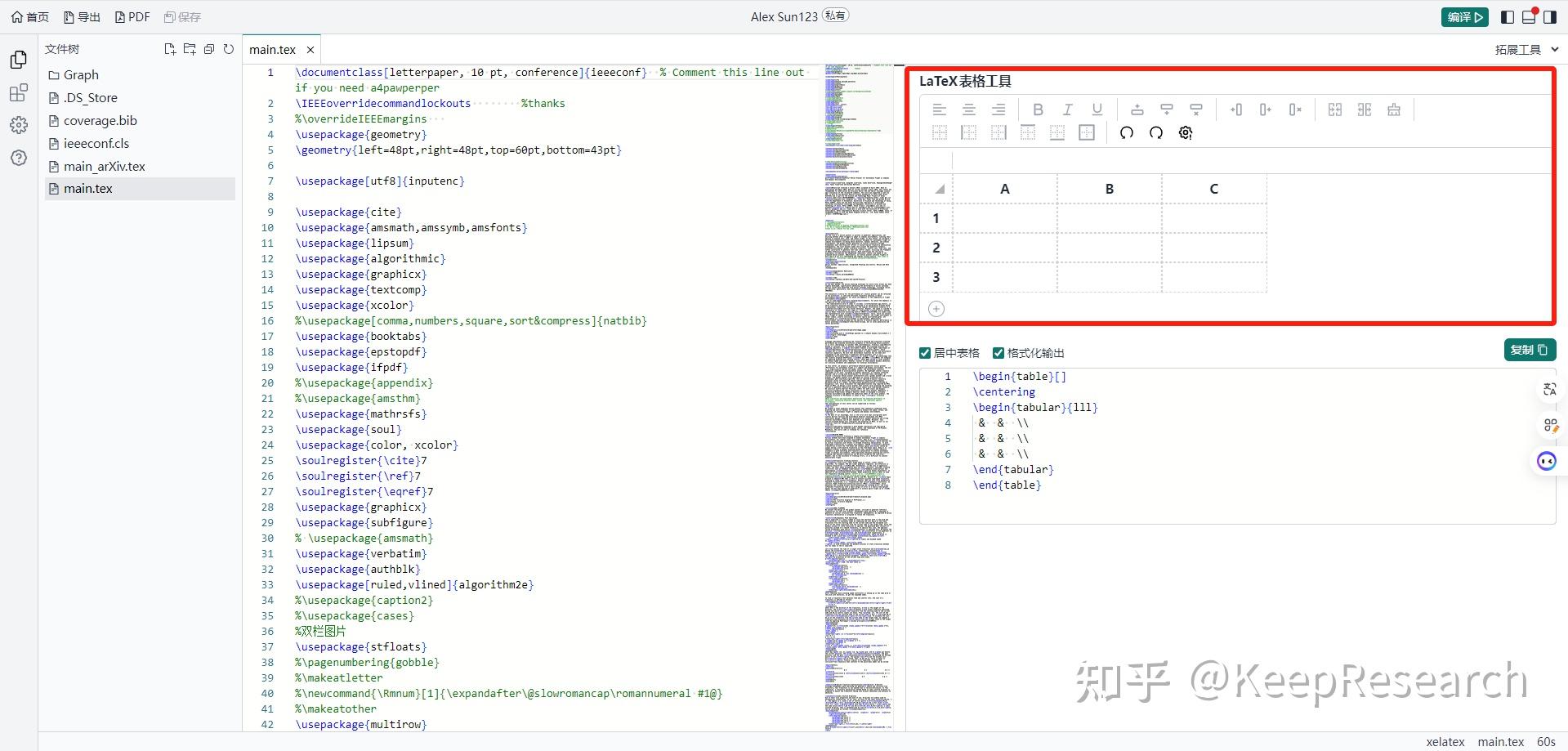The height and width of the screenshot is (751, 1568).
Task: Select center alignment in the table tool
Action: [x=969, y=110]
